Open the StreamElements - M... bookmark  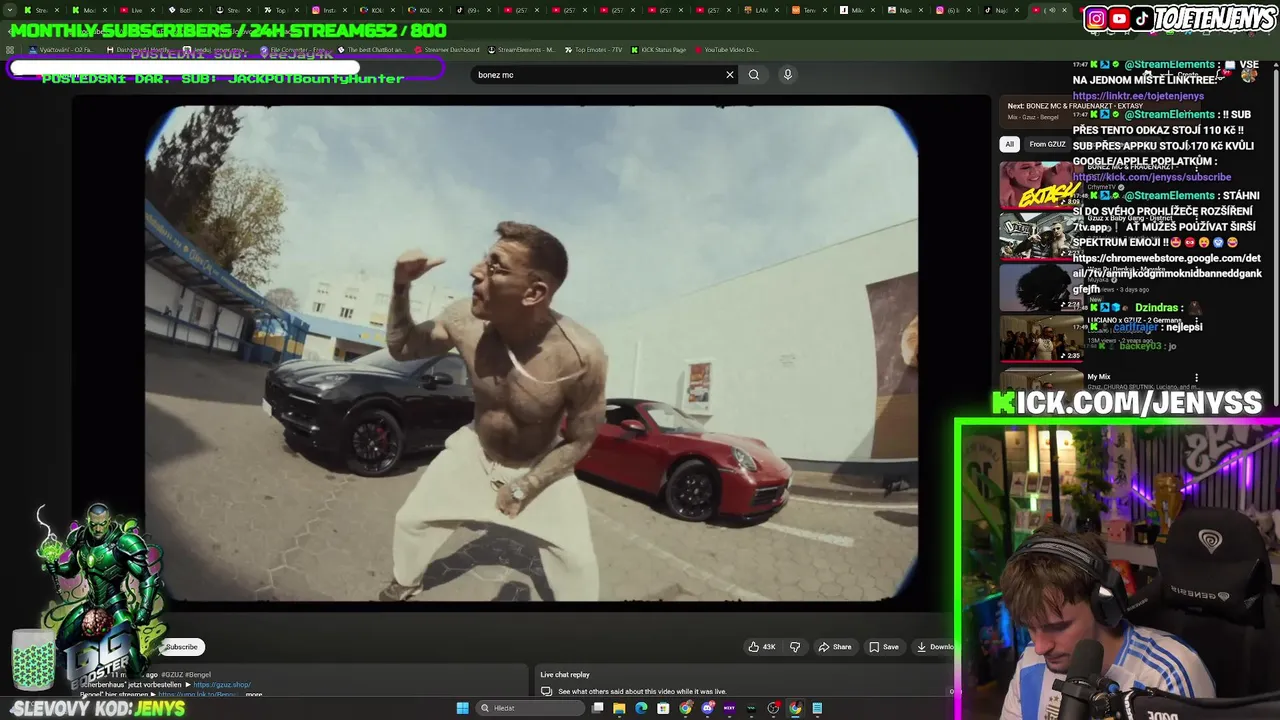[521, 50]
